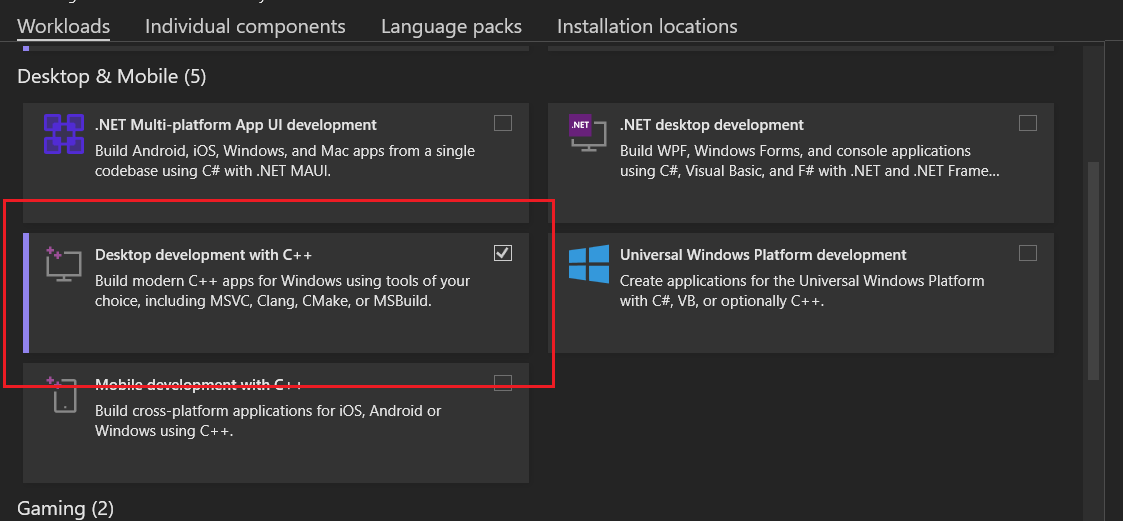Screen dimensions: 1123x521
Task: Switch to the Workloads tab
Action: 64,27
